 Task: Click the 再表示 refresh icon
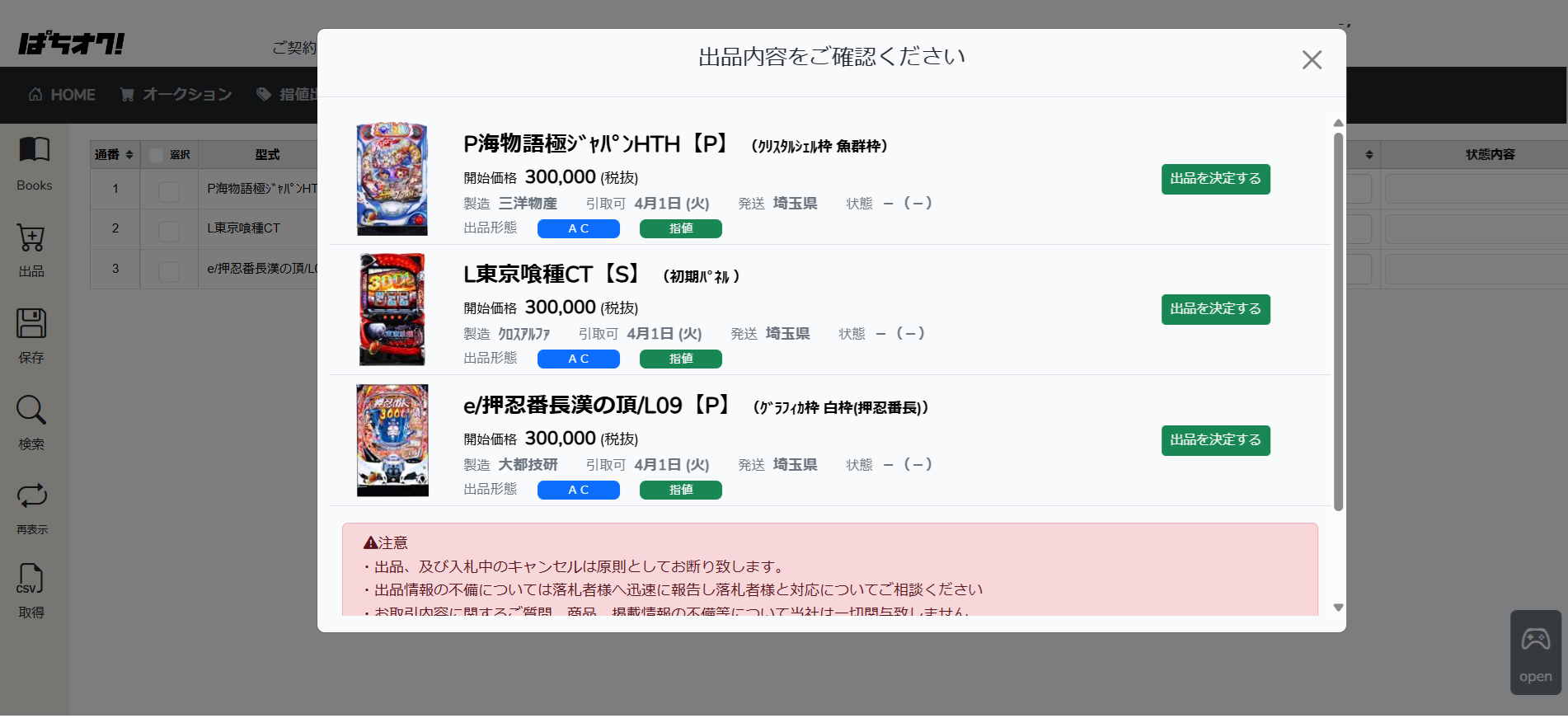click(x=32, y=495)
